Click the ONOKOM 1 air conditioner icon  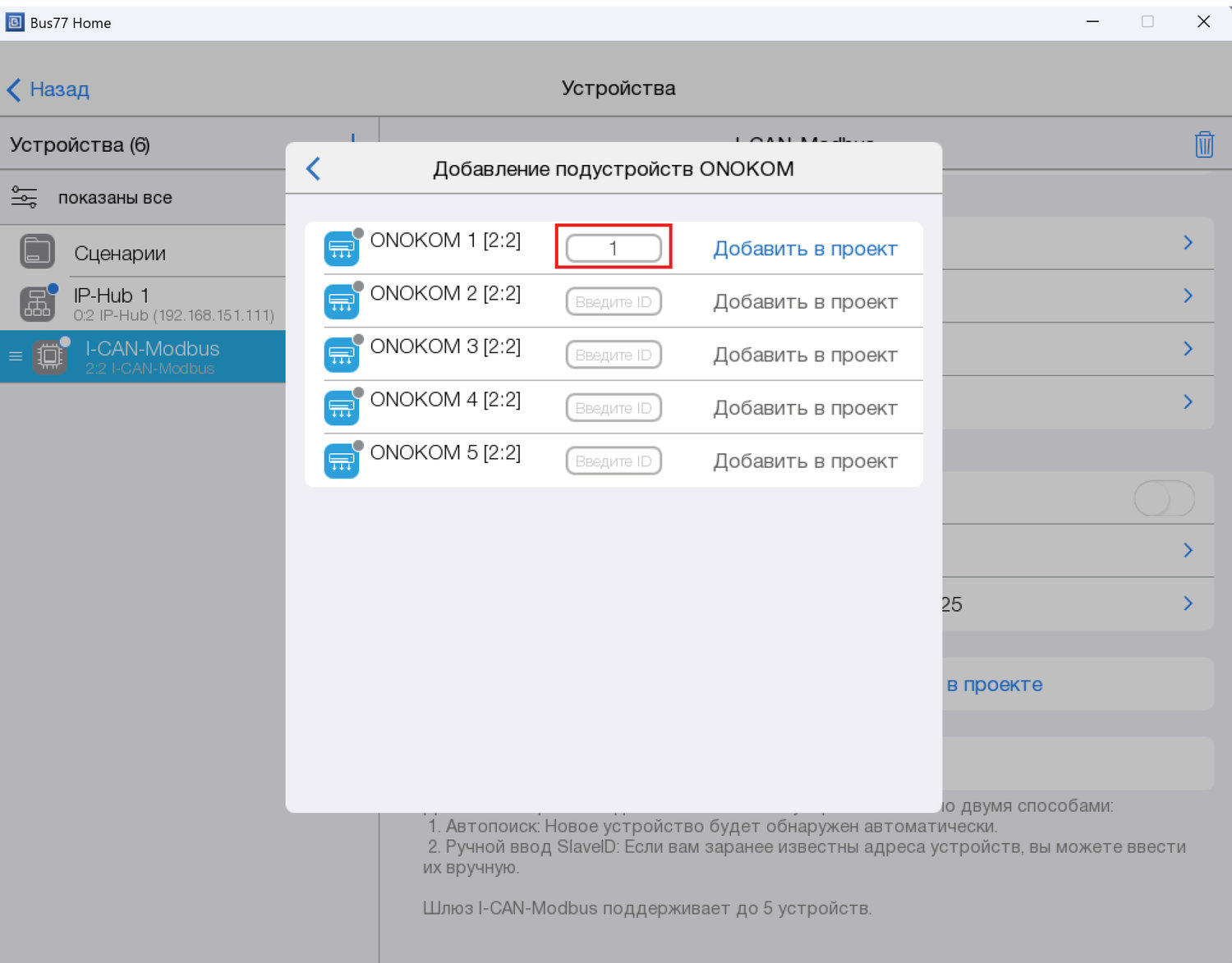341,249
